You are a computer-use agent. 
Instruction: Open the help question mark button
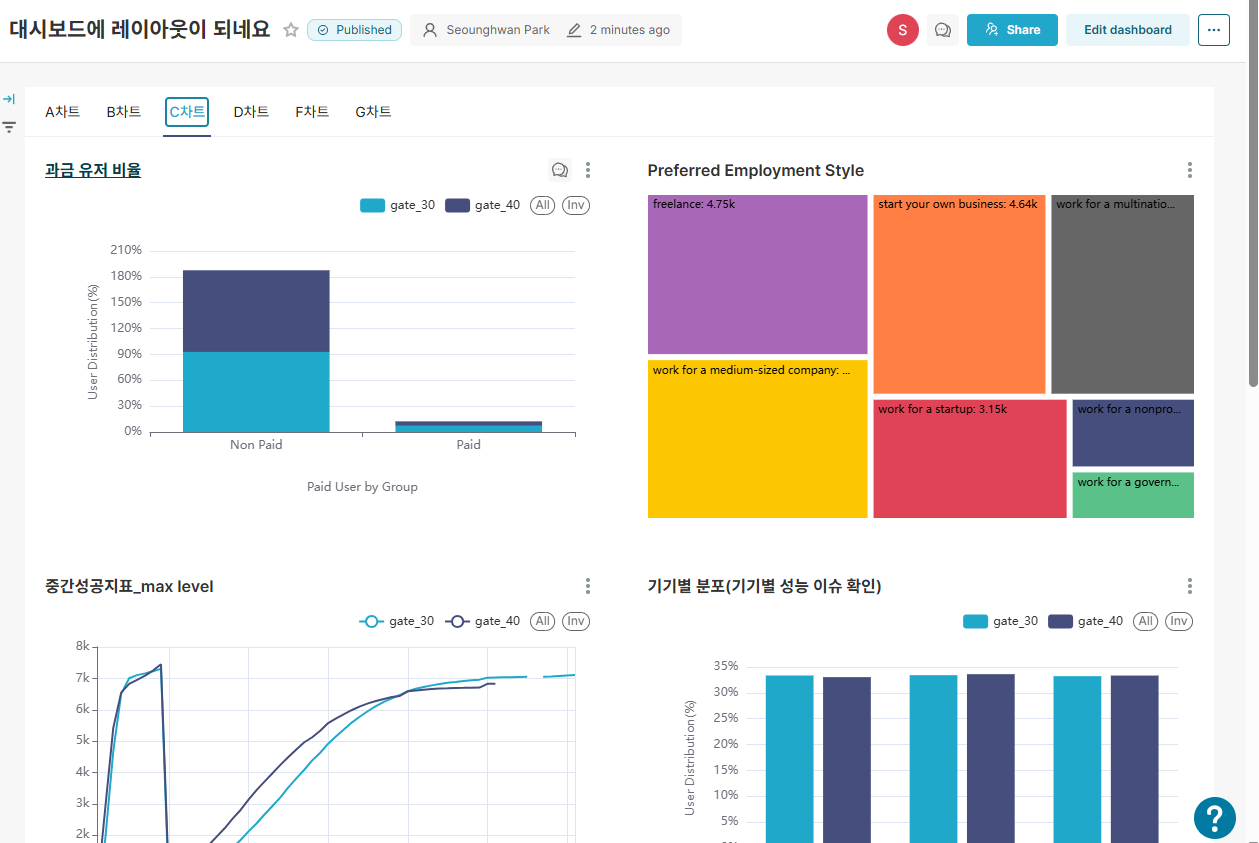1215,817
